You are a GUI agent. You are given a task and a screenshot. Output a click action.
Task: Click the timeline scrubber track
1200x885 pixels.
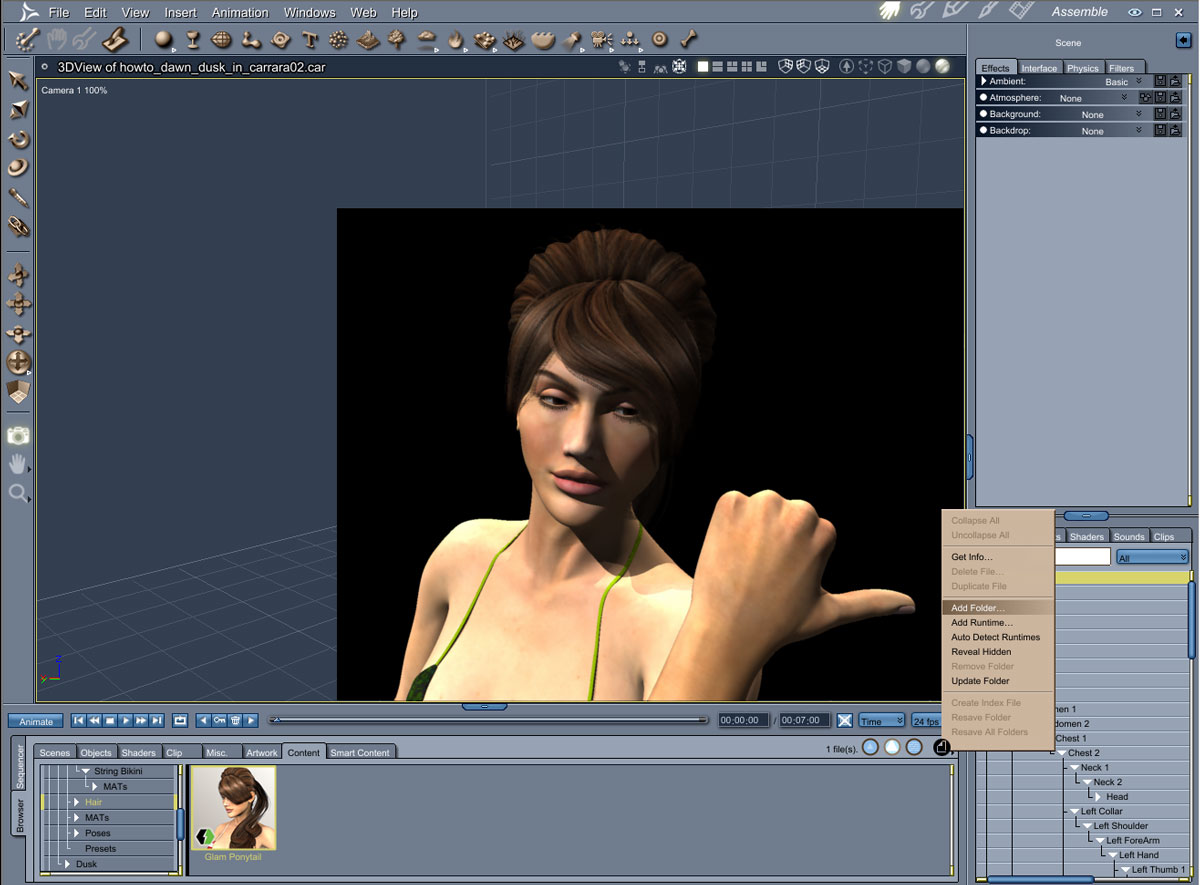coord(490,720)
